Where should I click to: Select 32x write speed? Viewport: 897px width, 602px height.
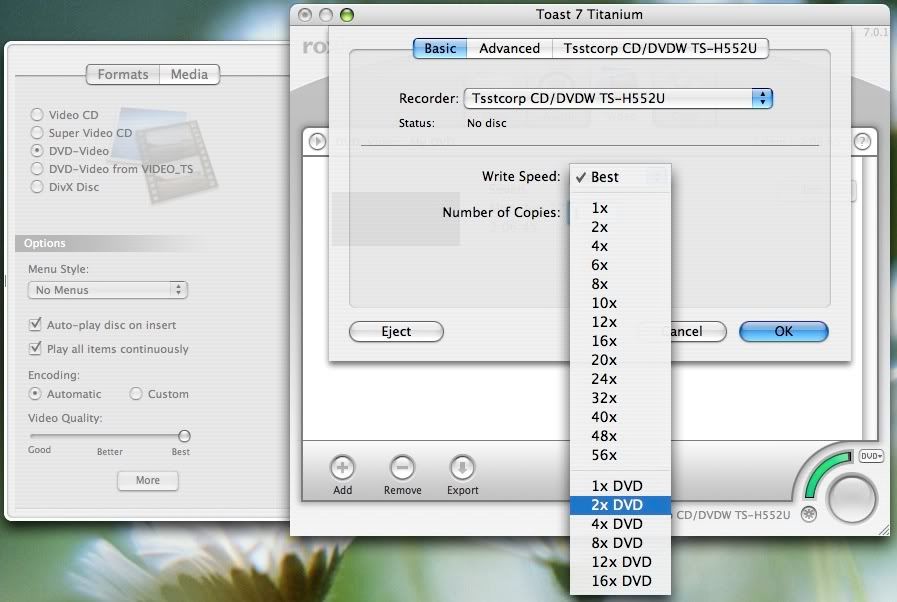coord(620,398)
